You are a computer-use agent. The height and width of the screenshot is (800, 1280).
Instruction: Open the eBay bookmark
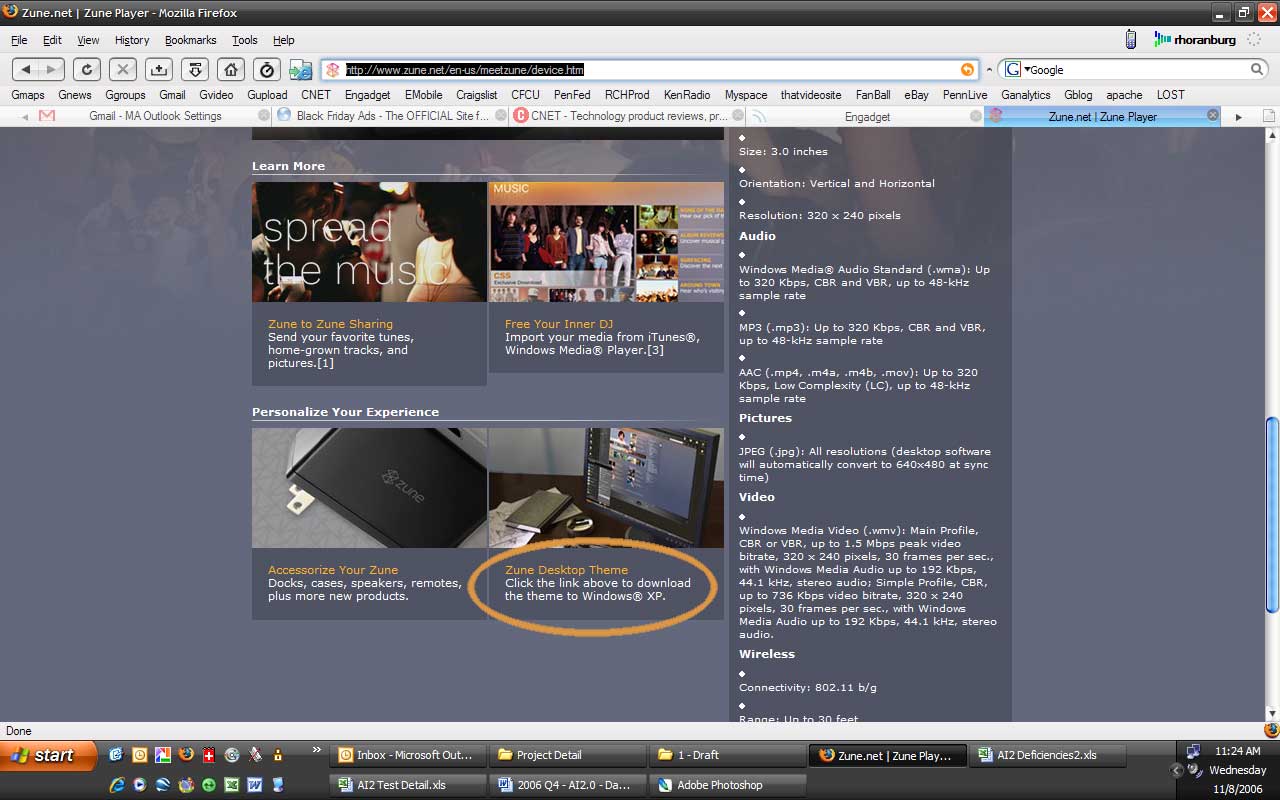916,95
